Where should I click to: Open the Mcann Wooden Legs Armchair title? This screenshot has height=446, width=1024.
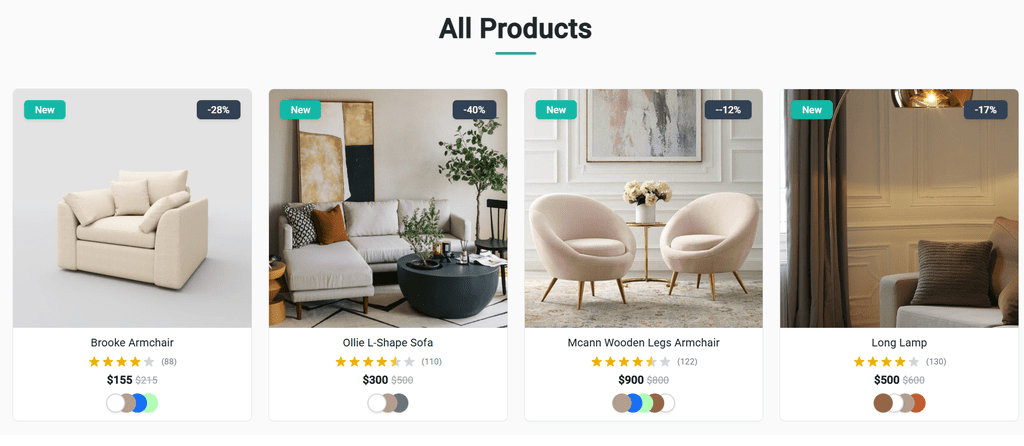[643, 343]
